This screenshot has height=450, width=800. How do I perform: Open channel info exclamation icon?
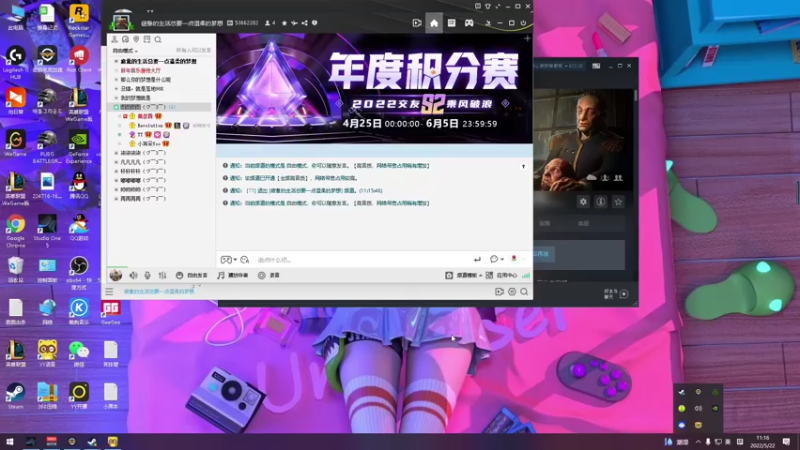click(x=314, y=23)
